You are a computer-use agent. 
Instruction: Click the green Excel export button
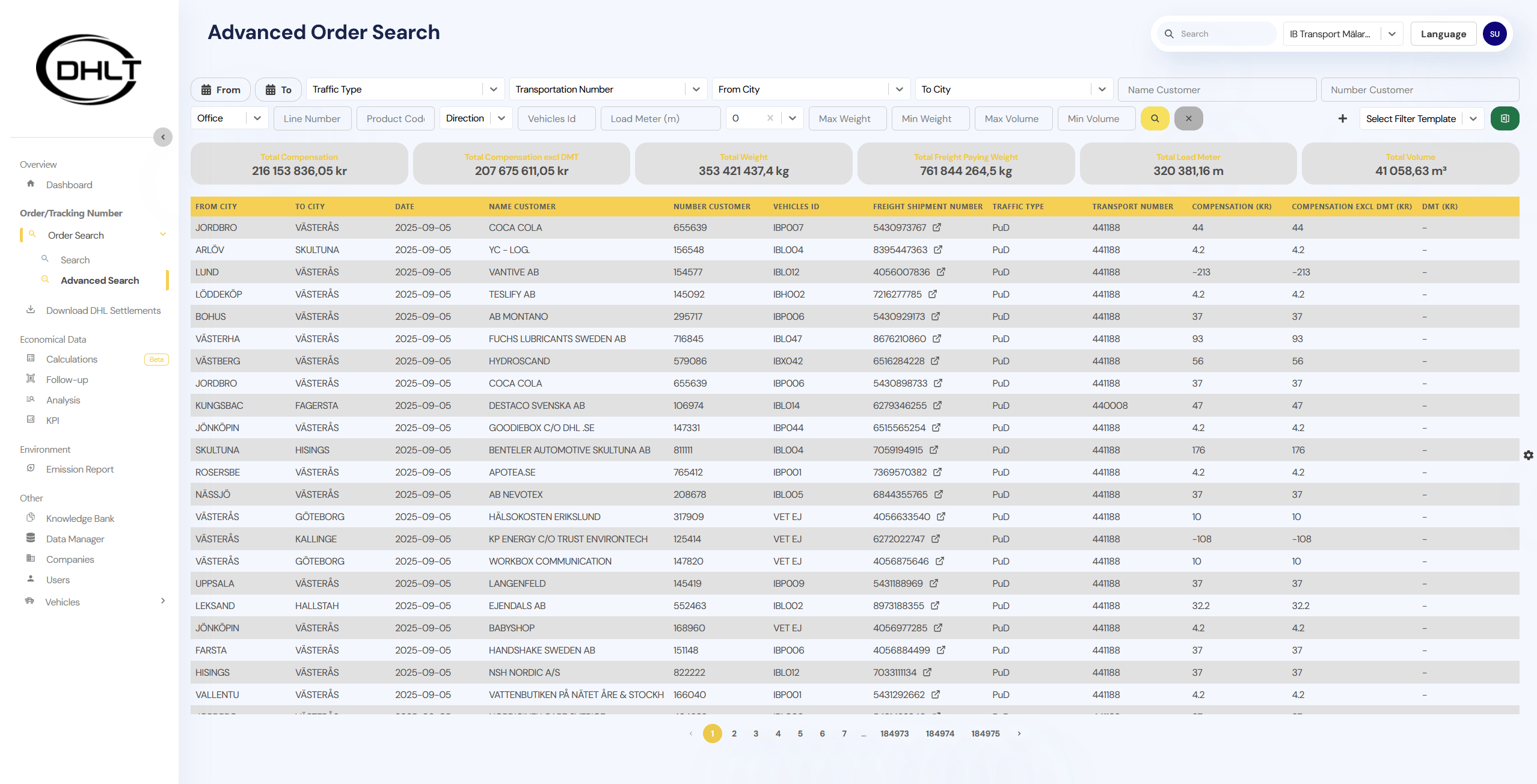(x=1505, y=118)
